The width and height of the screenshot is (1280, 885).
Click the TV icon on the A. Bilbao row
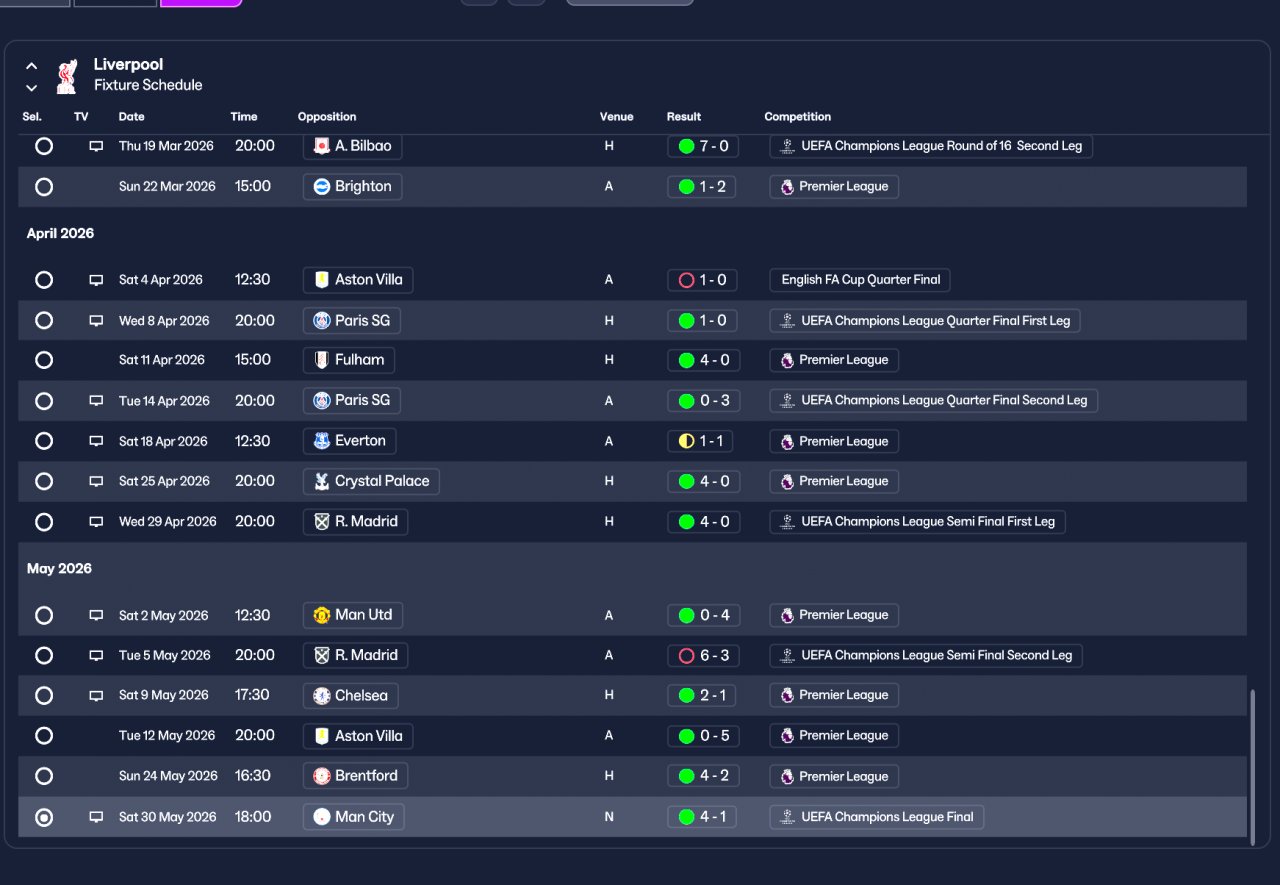(x=96, y=146)
